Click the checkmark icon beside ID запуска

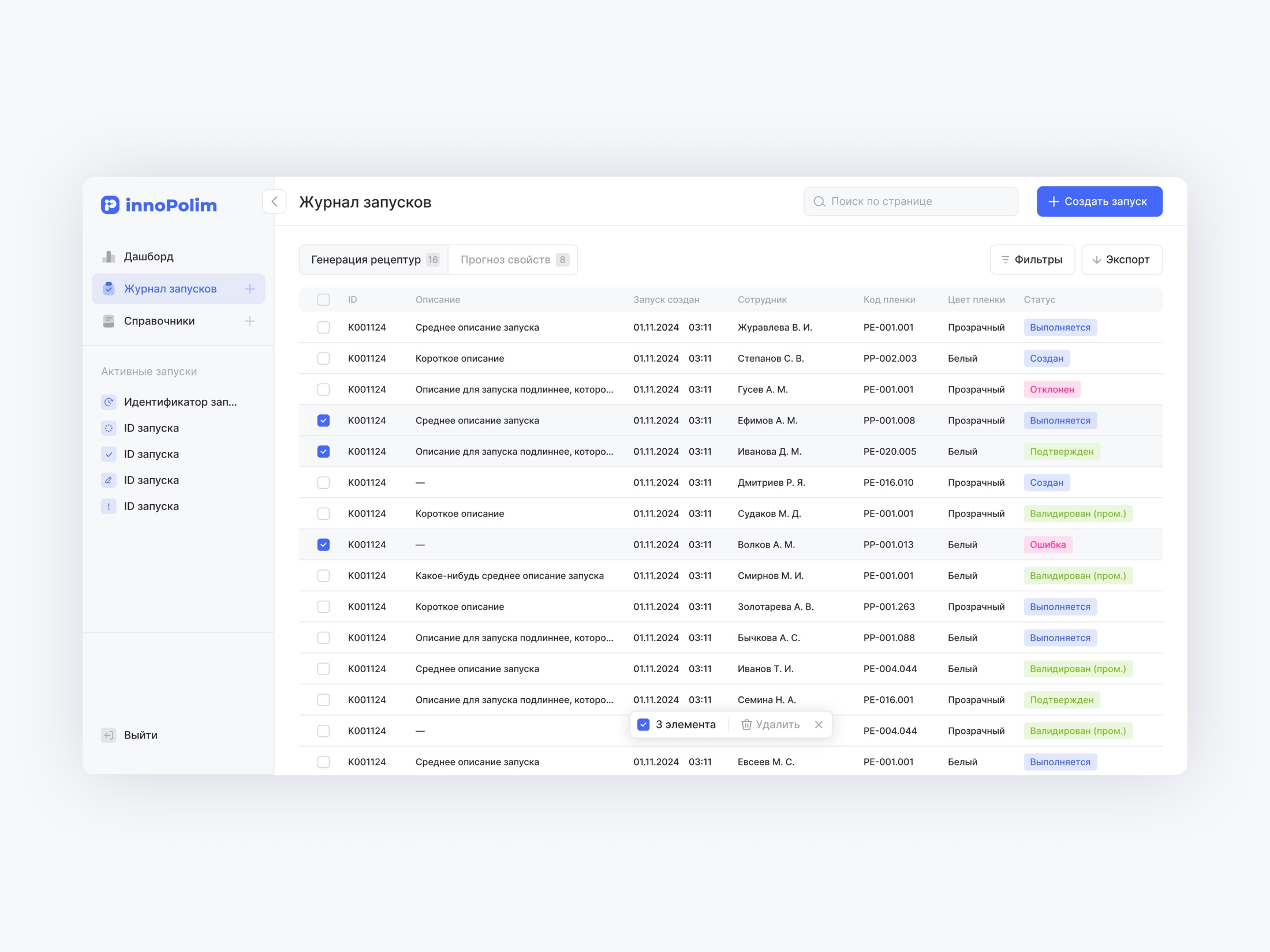click(x=109, y=454)
